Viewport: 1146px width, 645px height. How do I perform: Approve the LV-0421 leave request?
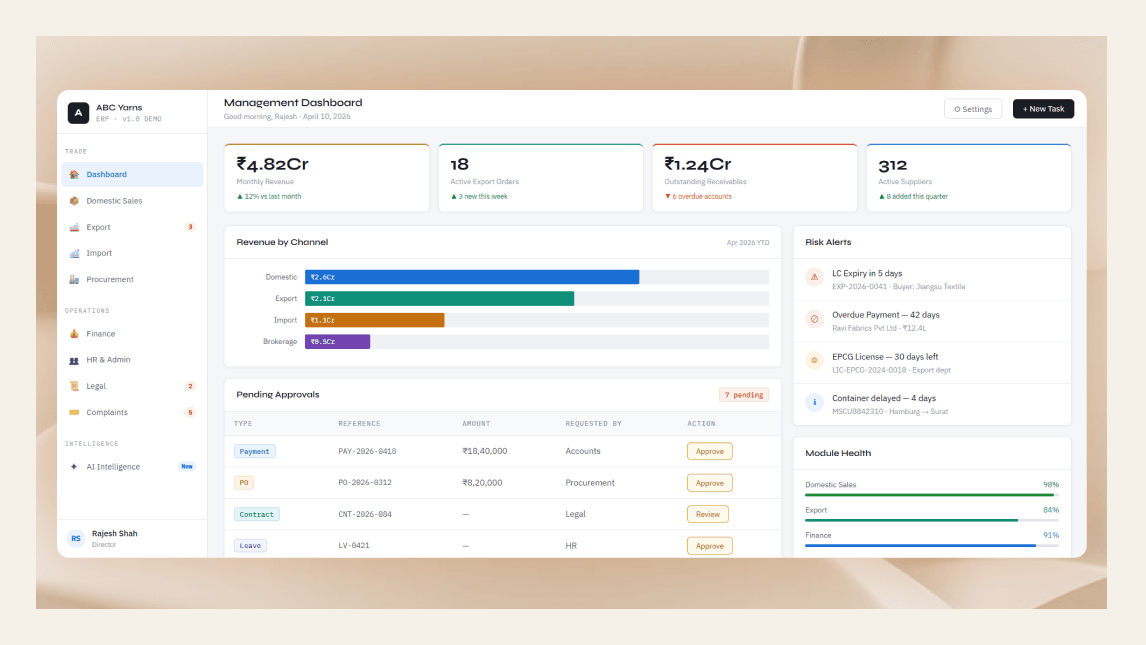pyautogui.click(x=710, y=546)
